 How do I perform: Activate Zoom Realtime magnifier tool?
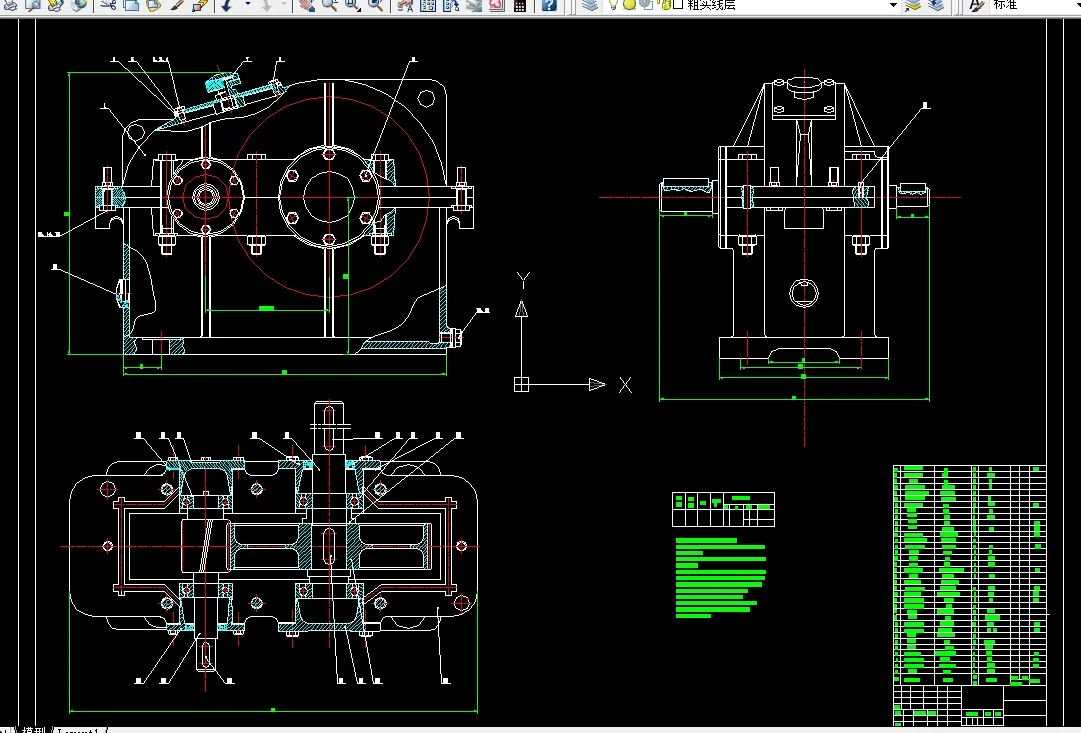329,5
